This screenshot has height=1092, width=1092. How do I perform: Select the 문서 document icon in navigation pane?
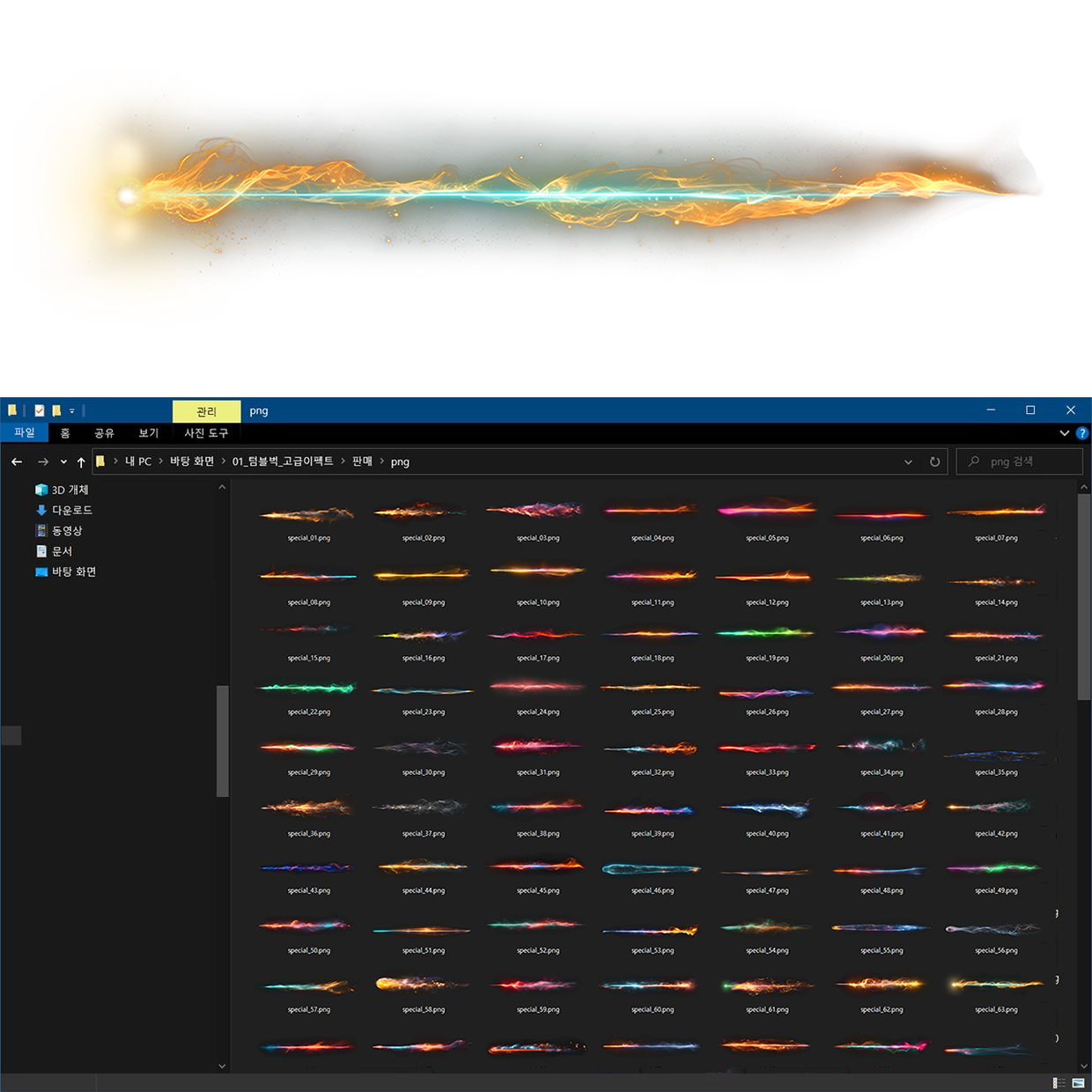41,551
